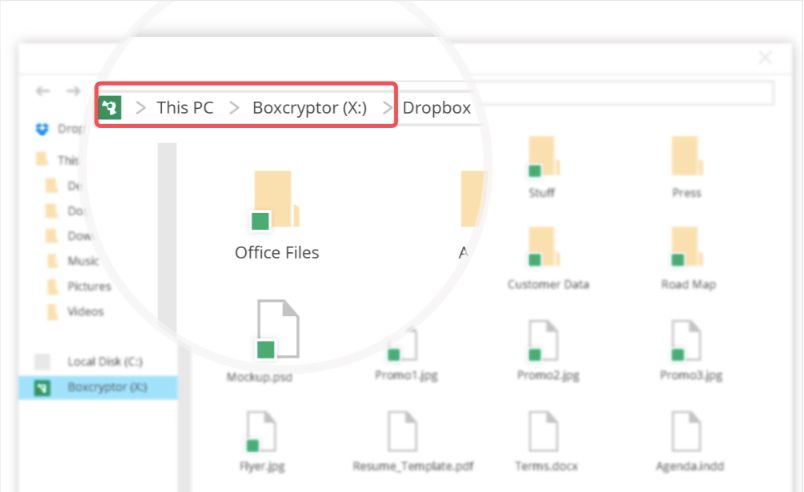The width and height of the screenshot is (804, 492).
Task: Select the Promo2.jpg file
Action: pyautogui.click(x=548, y=351)
